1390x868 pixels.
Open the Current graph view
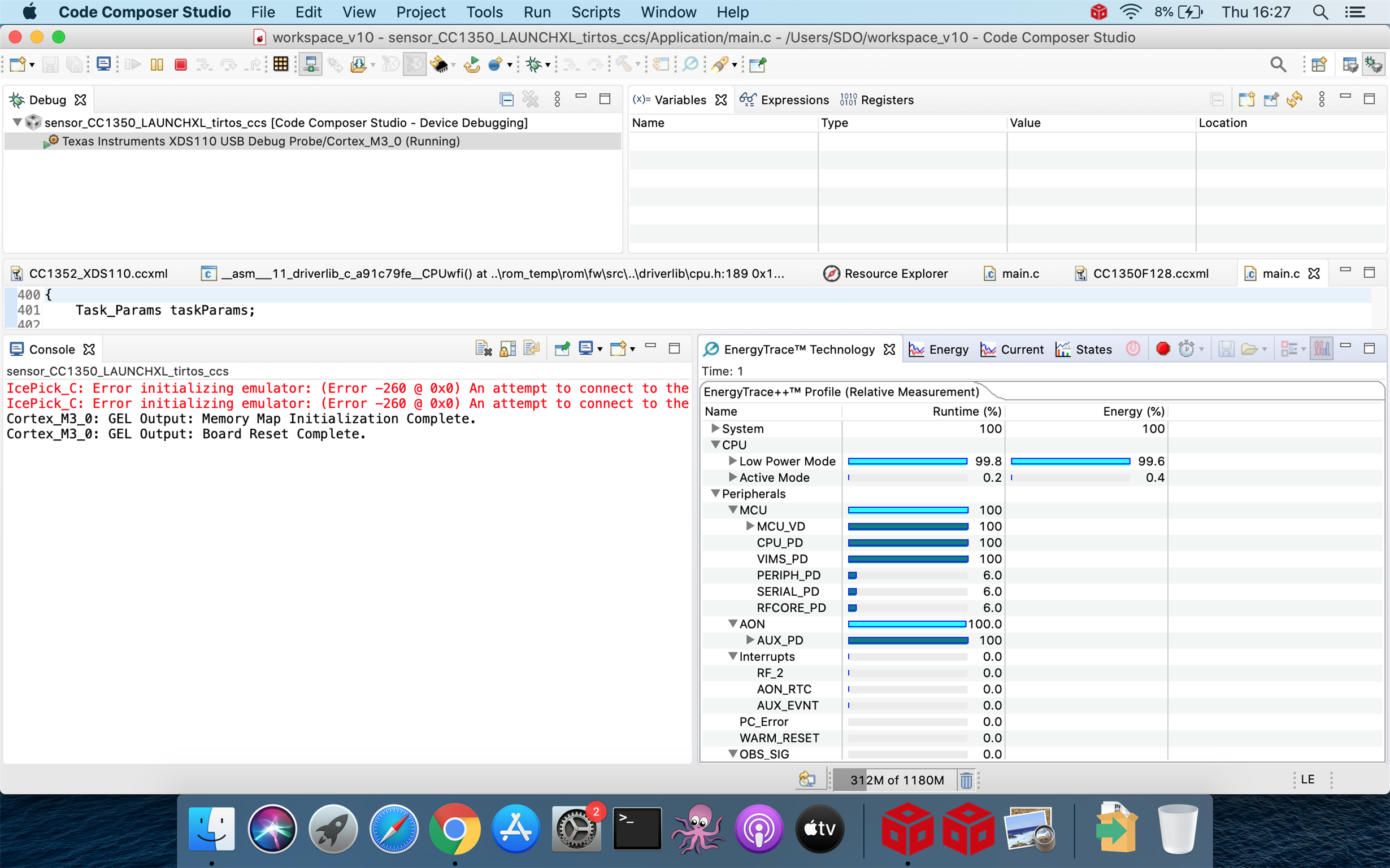(x=1012, y=349)
